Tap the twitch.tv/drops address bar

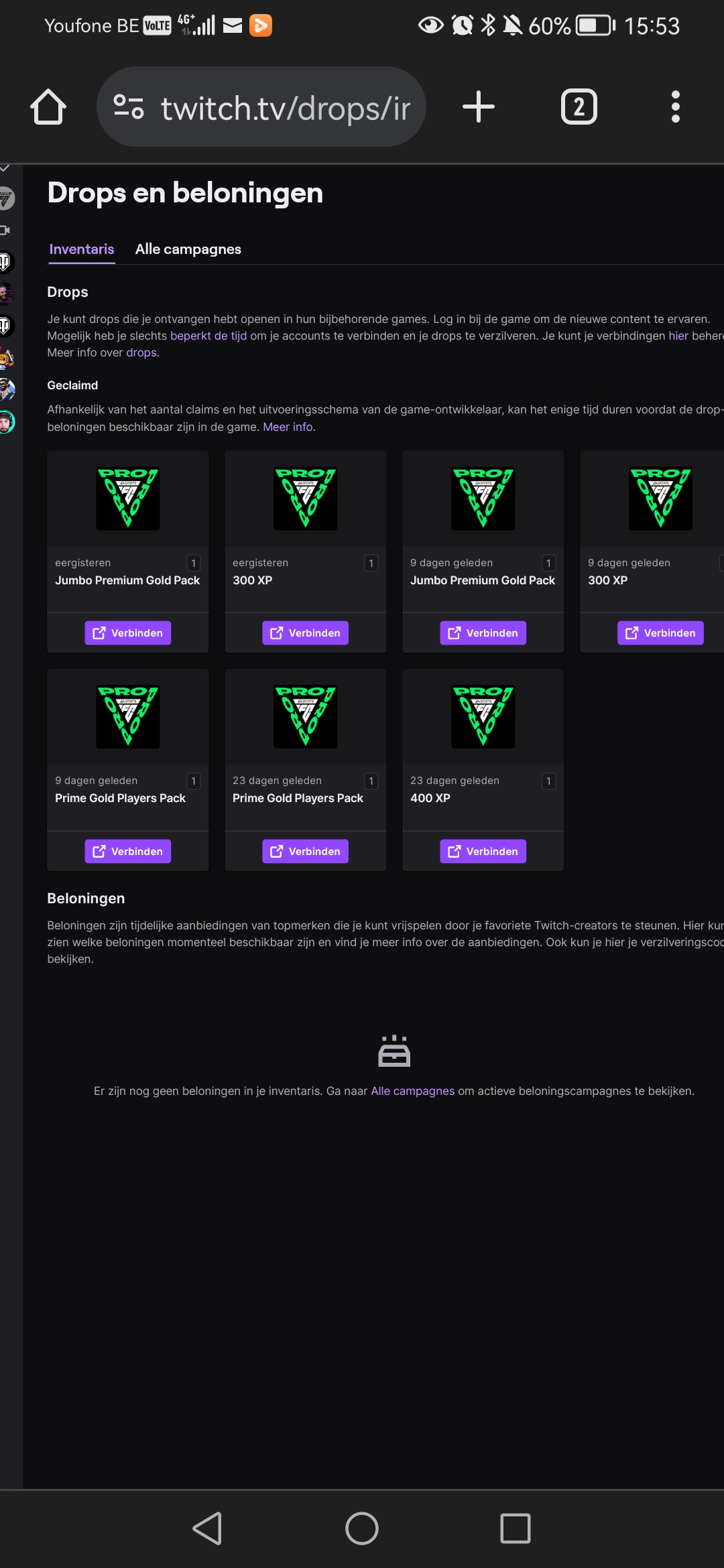pyautogui.click(x=285, y=109)
